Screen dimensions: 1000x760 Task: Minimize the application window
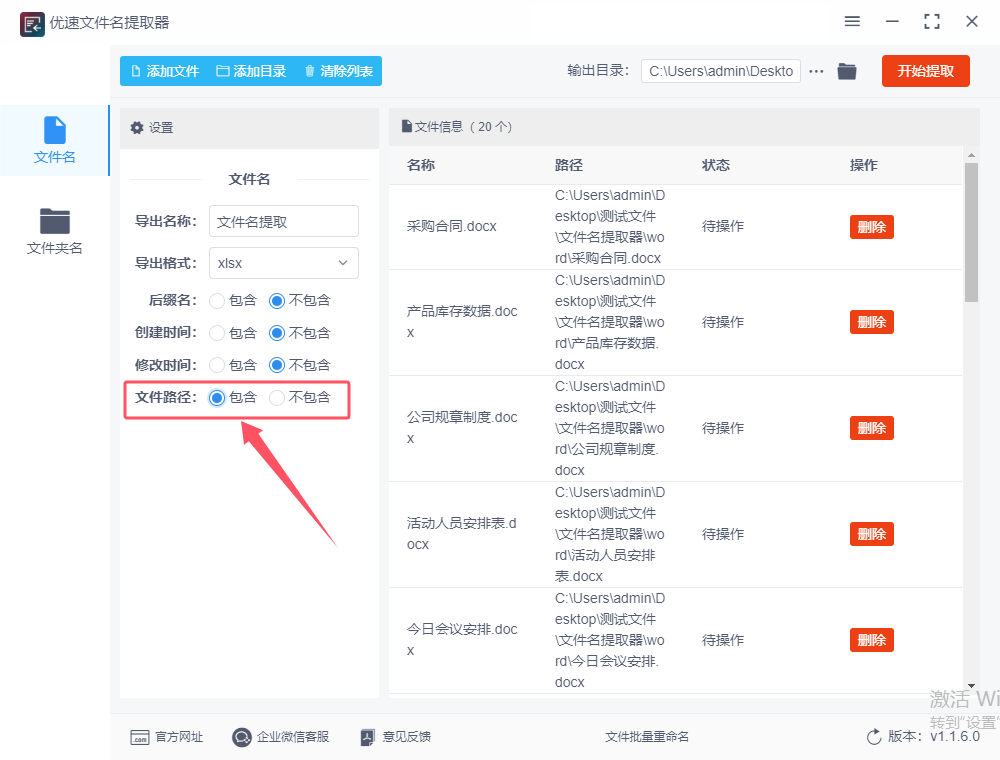pos(892,22)
